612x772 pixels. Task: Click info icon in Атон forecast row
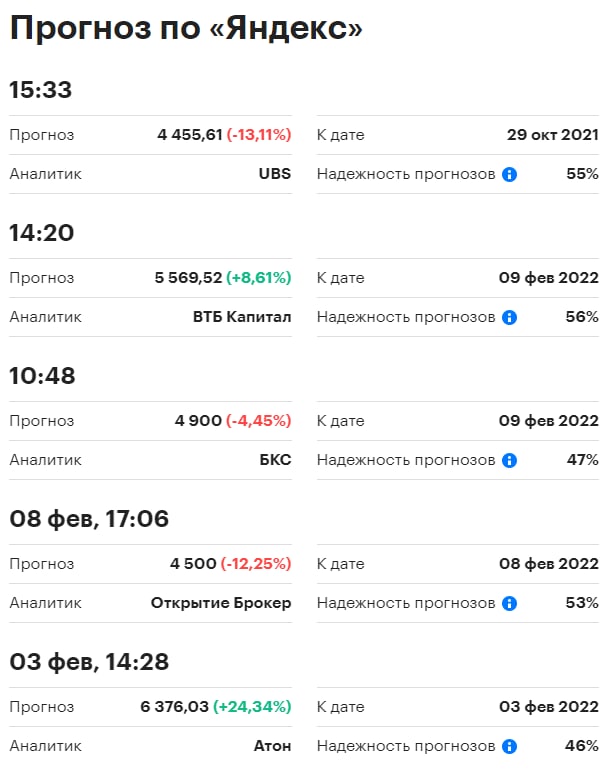509,746
